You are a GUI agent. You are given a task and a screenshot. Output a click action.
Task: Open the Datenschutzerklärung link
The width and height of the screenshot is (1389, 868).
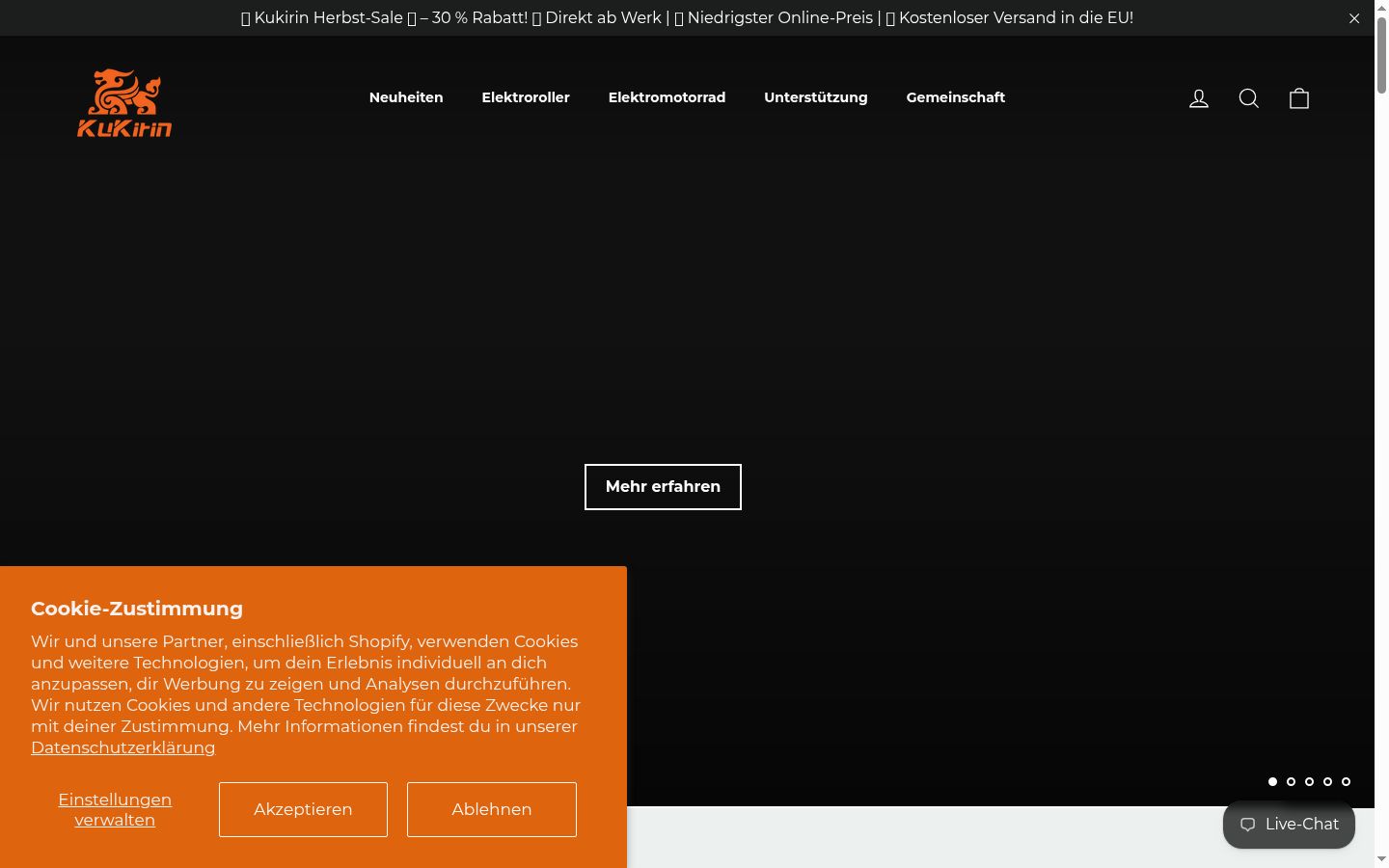click(123, 747)
